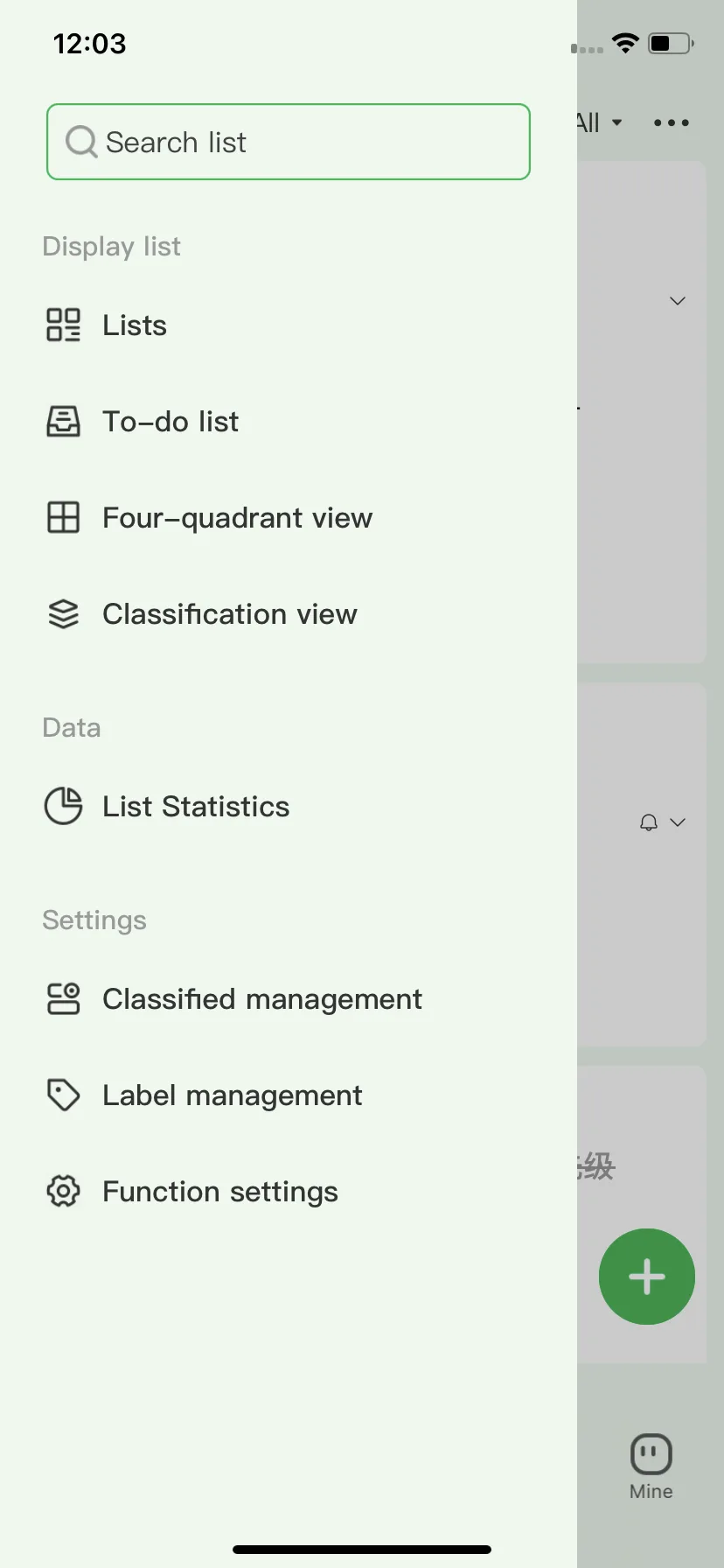
Task: Tap the green plus add button
Action: [x=647, y=1277]
